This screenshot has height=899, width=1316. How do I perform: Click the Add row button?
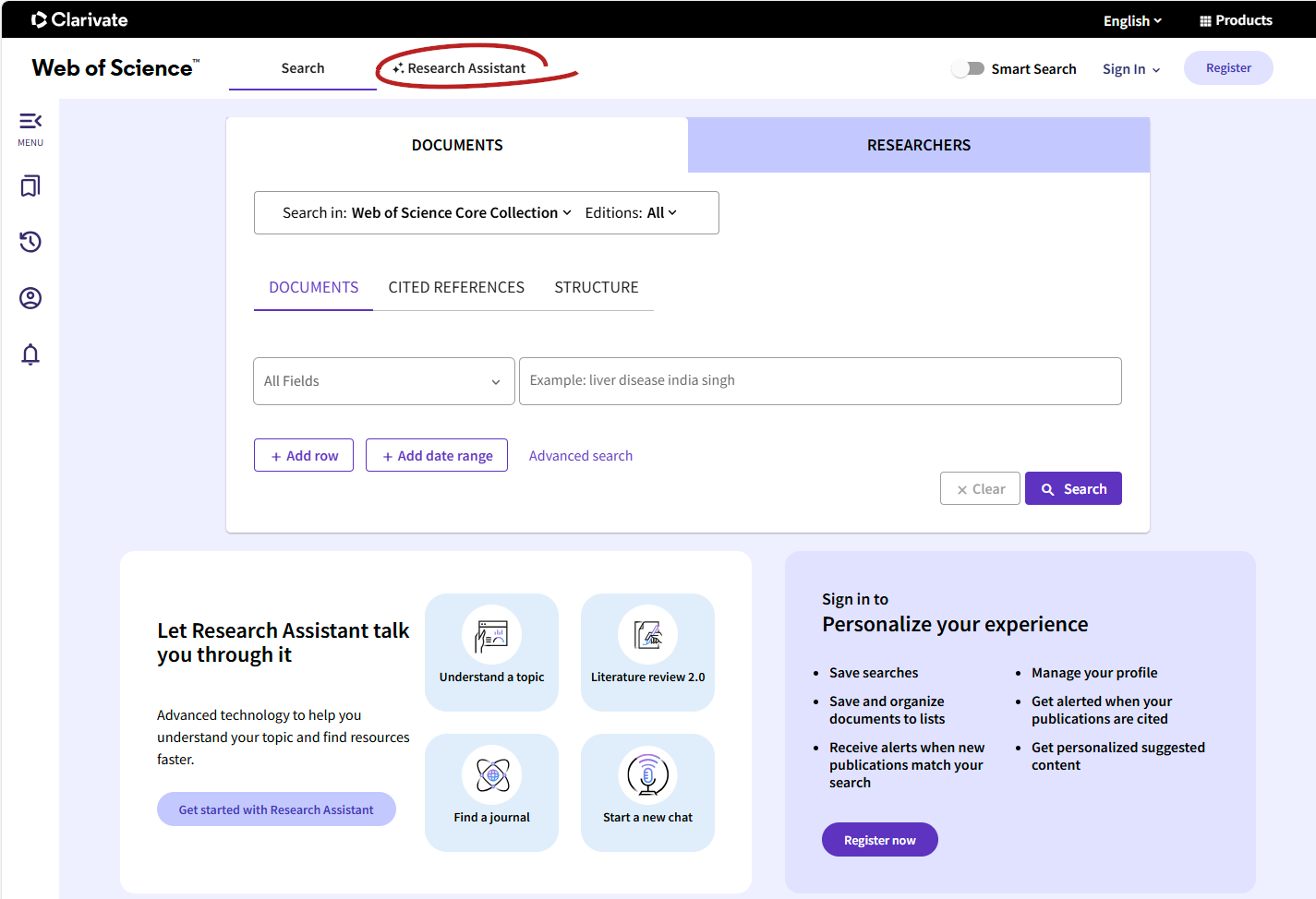point(304,455)
